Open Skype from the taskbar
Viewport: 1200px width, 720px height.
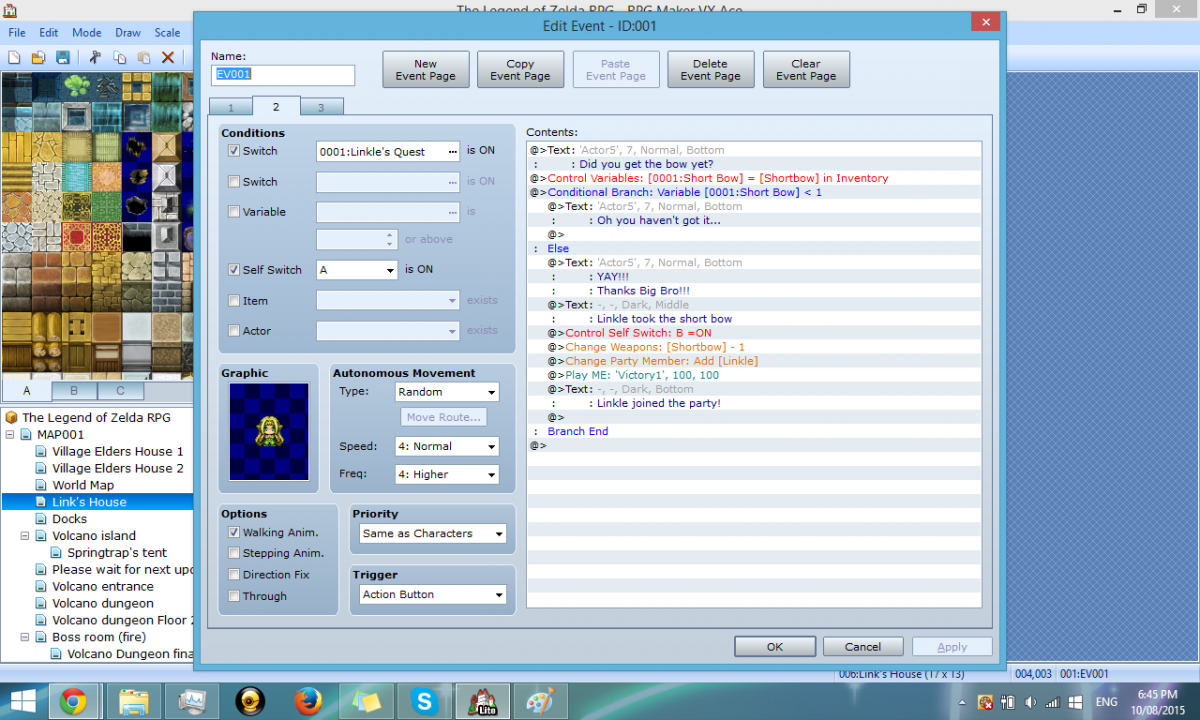425,702
